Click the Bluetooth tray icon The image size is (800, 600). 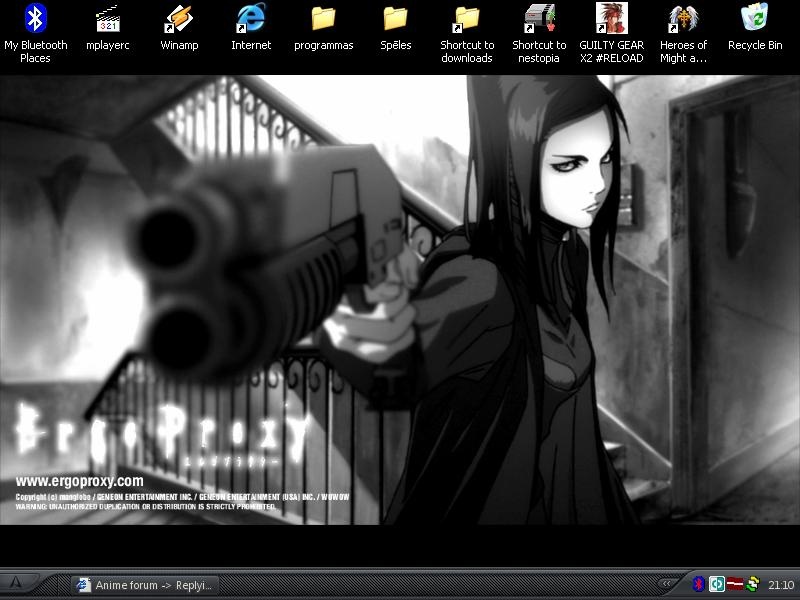coord(698,584)
